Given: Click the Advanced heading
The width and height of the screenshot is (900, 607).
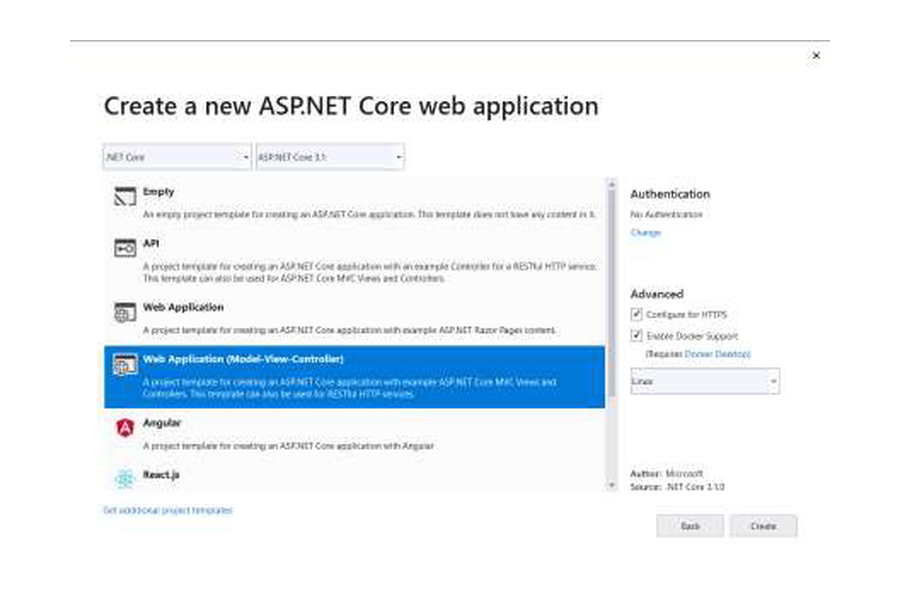Looking at the screenshot, I should pyautogui.click(x=657, y=294).
